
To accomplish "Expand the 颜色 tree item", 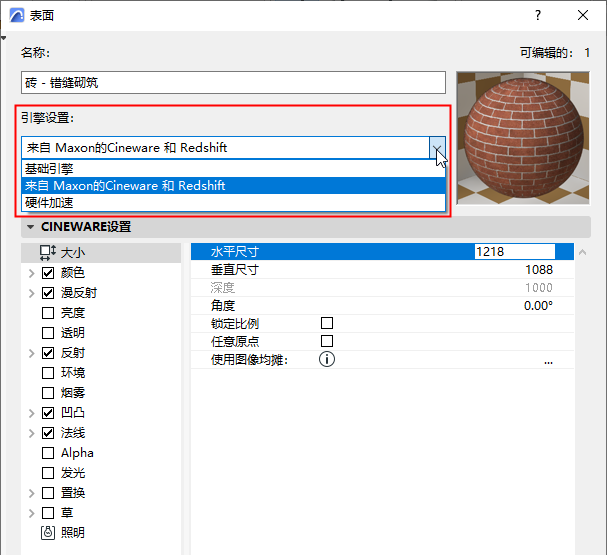I will [x=32, y=273].
